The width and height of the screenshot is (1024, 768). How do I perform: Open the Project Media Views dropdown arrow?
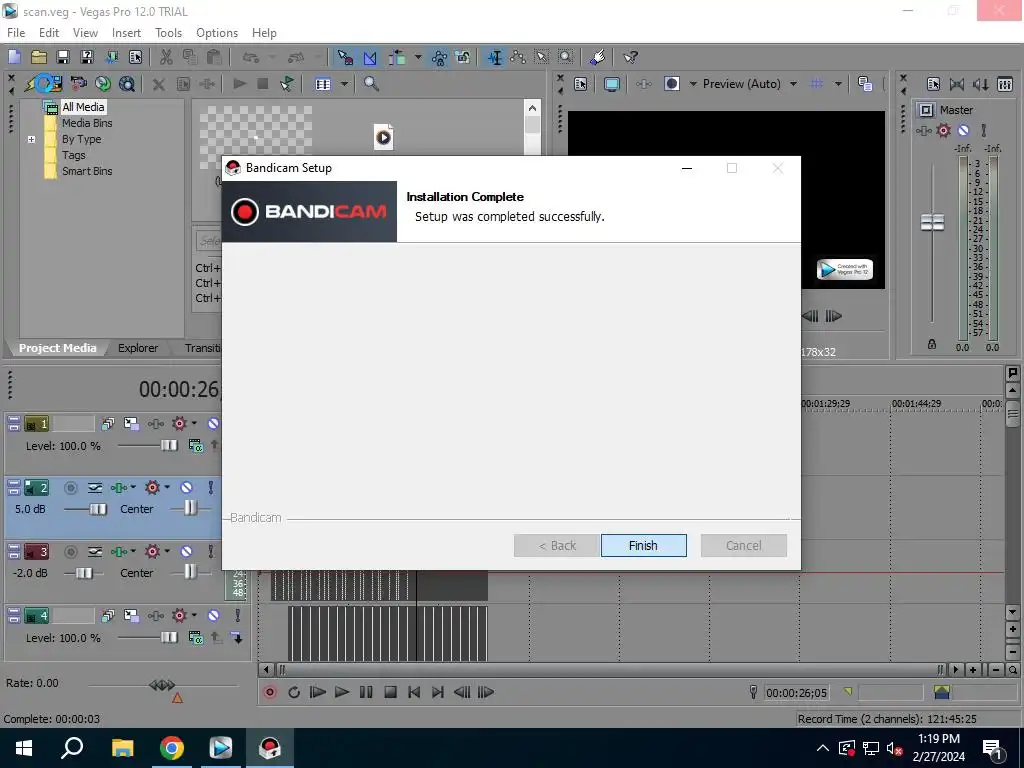(344, 84)
